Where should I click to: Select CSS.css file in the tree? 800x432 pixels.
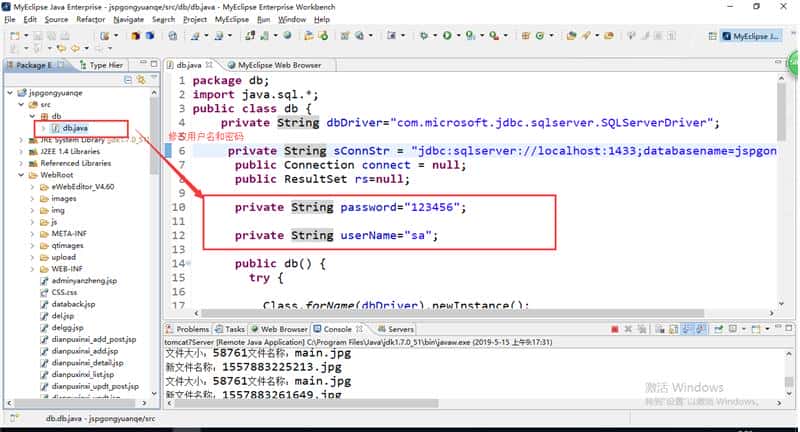pyautogui.click(x=59, y=292)
